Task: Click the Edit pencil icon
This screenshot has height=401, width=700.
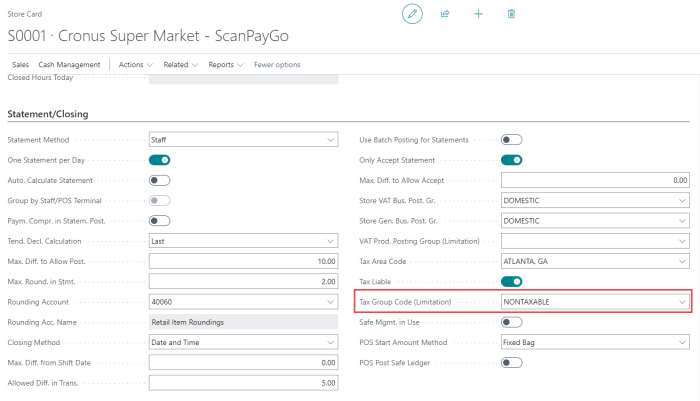Action: point(412,14)
